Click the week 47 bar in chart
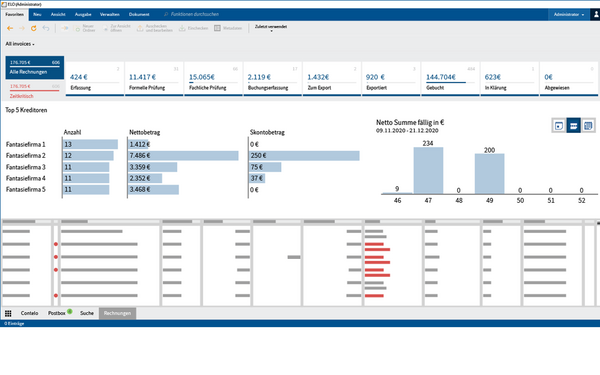 428,170
